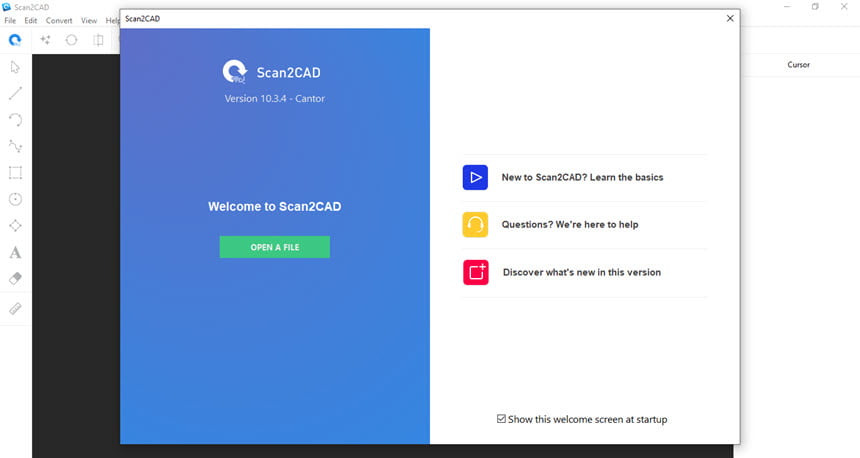Select the Polyline curve tool

(x=15, y=146)
